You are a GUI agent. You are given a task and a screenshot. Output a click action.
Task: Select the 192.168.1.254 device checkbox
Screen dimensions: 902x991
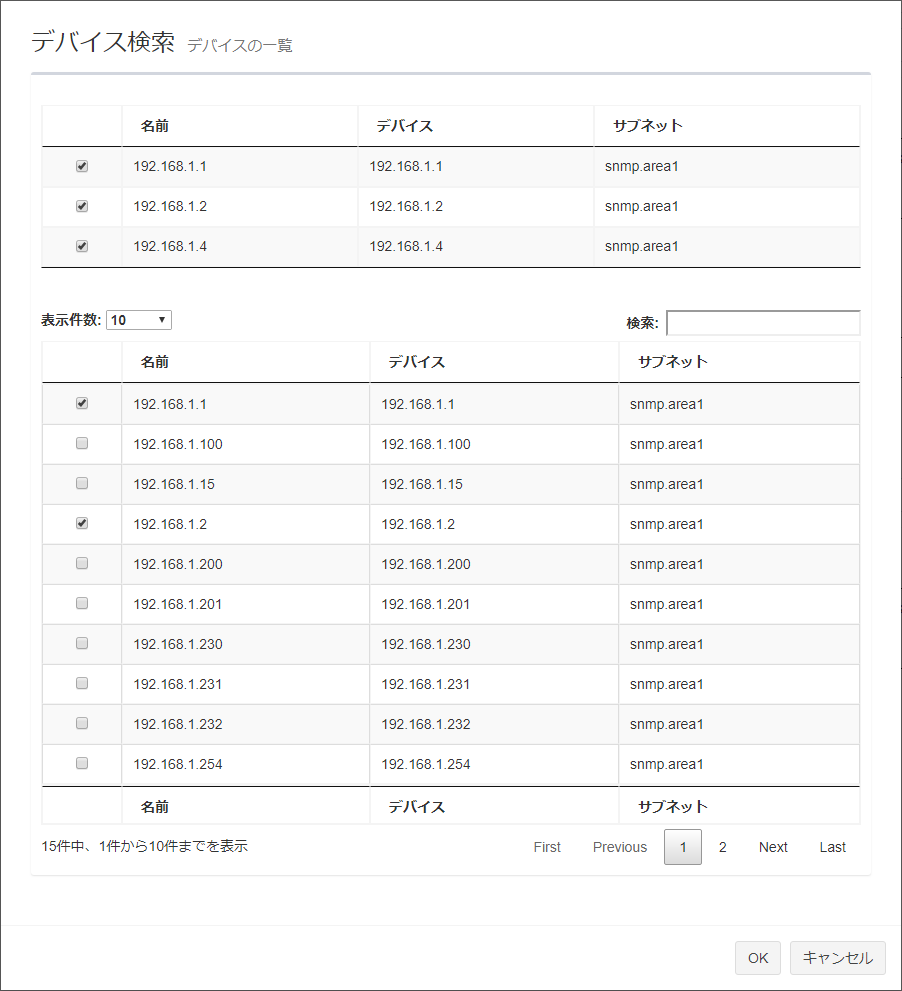[x=82, y=763]
